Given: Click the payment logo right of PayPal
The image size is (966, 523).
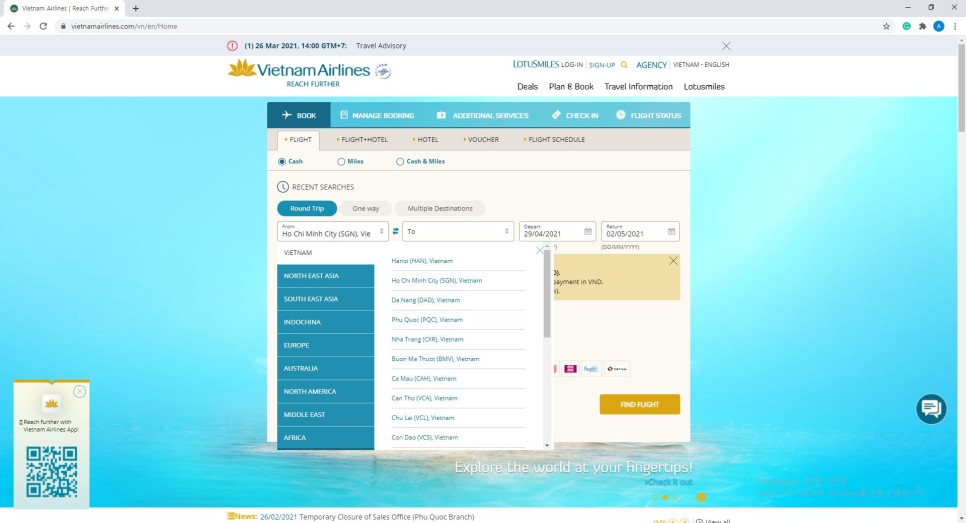Looking at the screenshot, I should tap(617, 368).
